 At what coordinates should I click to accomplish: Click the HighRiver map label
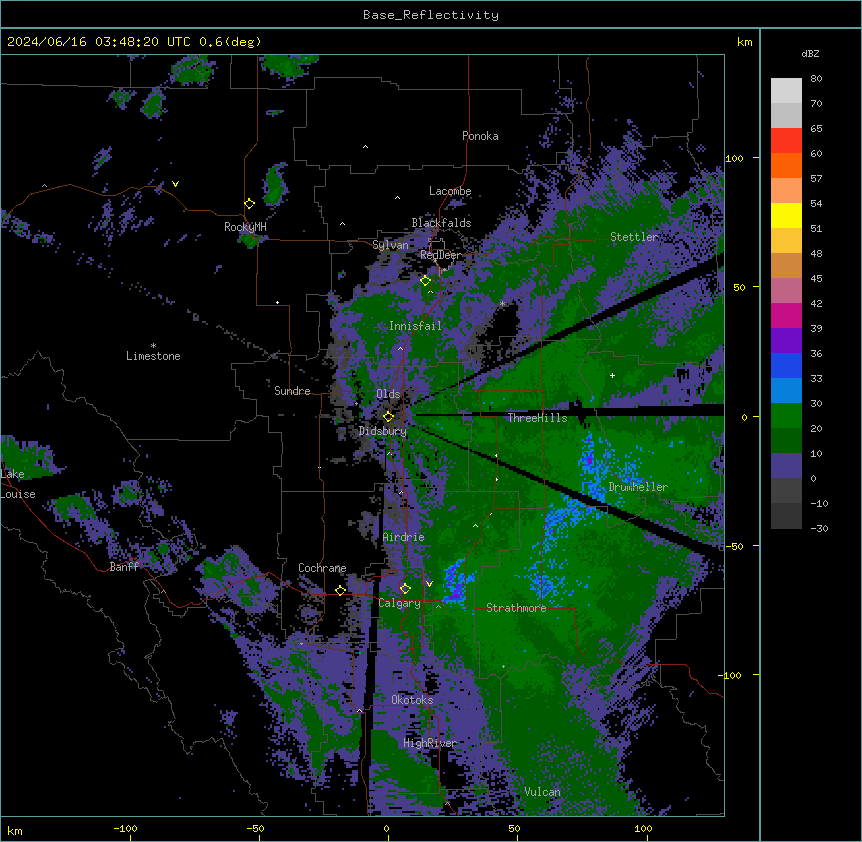430,743
